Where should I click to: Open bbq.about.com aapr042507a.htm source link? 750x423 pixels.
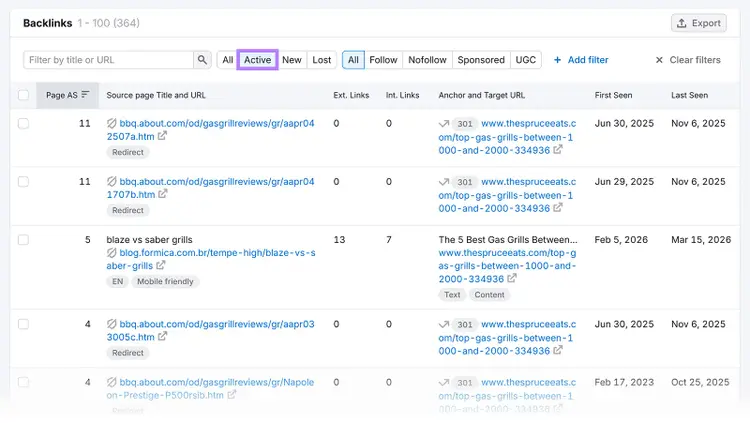click(x=210, y=130)
